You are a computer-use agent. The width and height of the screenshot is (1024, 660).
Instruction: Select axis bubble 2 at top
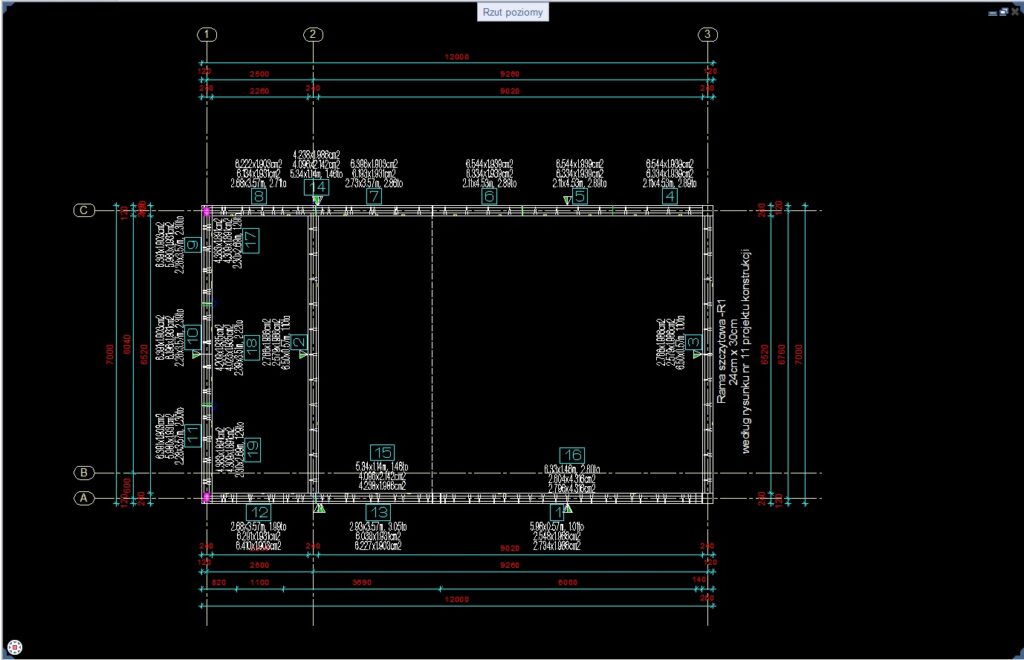[314, 35]
